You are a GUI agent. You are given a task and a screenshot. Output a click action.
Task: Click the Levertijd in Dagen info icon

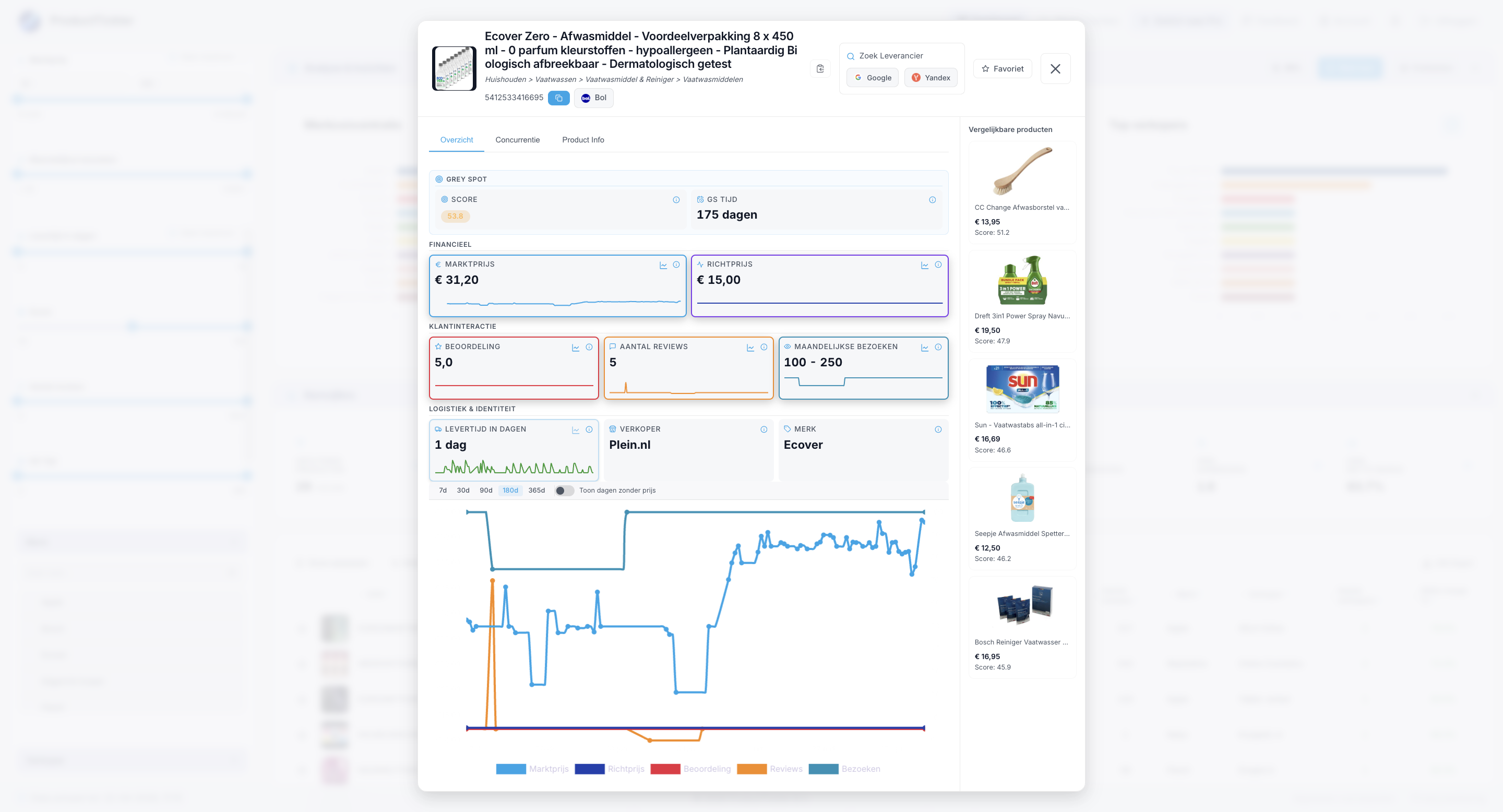click(x=589, y=429)
